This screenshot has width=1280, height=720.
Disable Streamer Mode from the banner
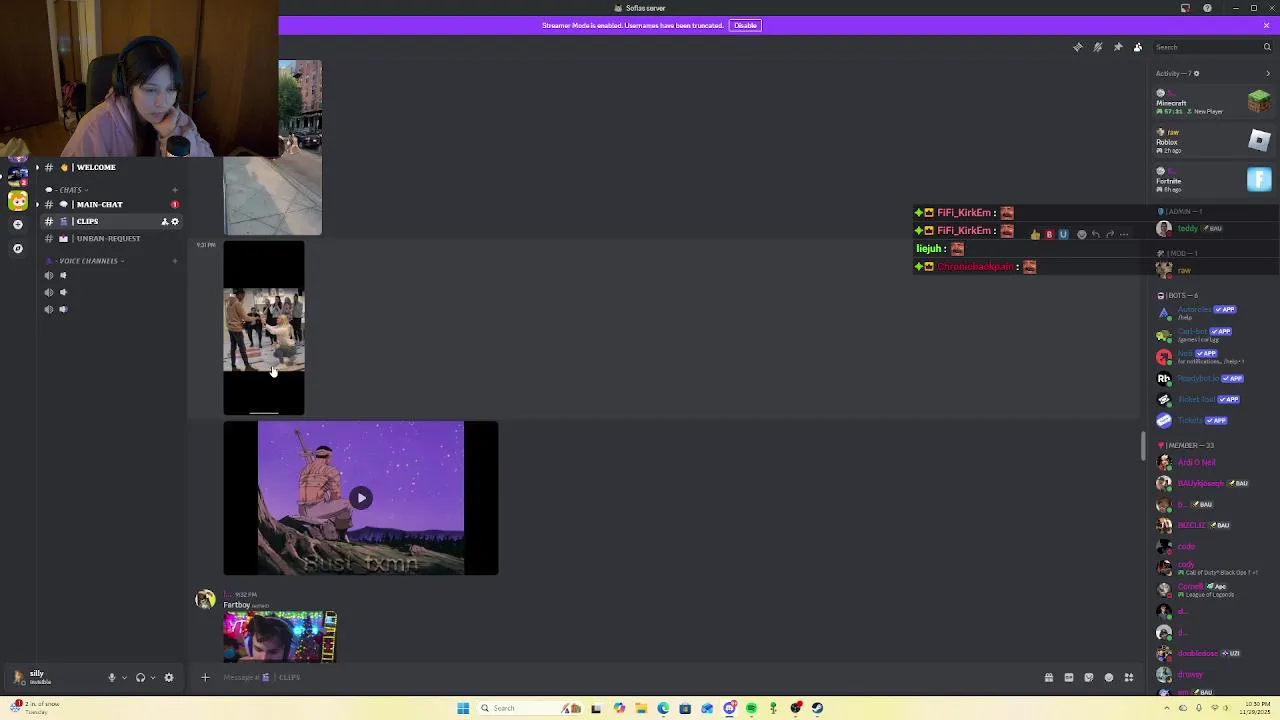tap(745, 25)
